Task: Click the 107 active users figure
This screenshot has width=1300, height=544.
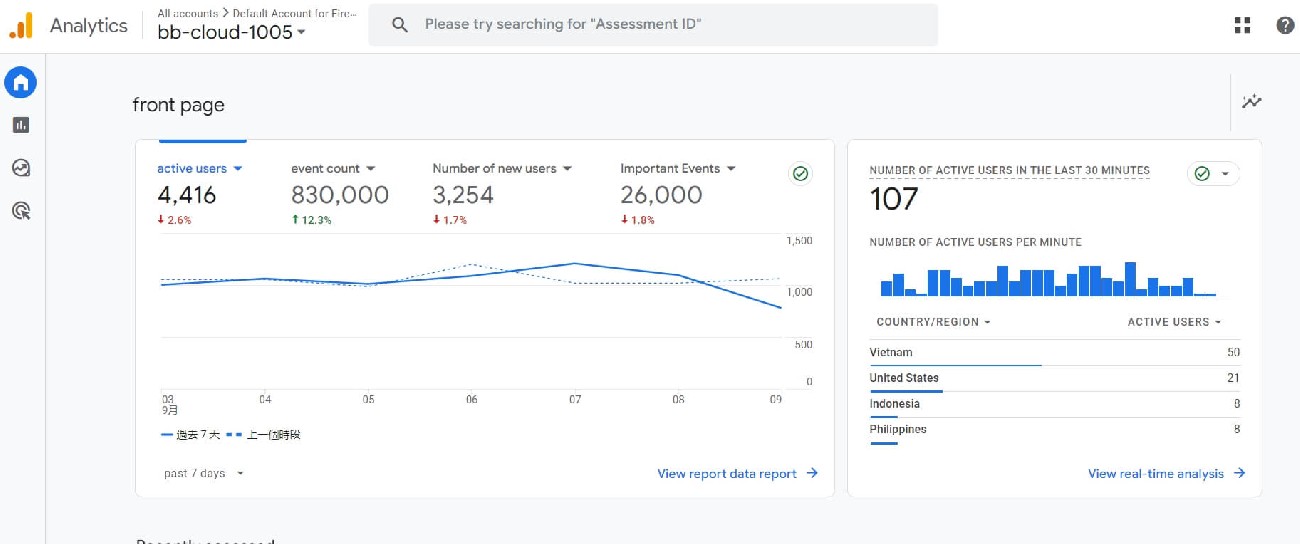Action: (x=894, y=199)
